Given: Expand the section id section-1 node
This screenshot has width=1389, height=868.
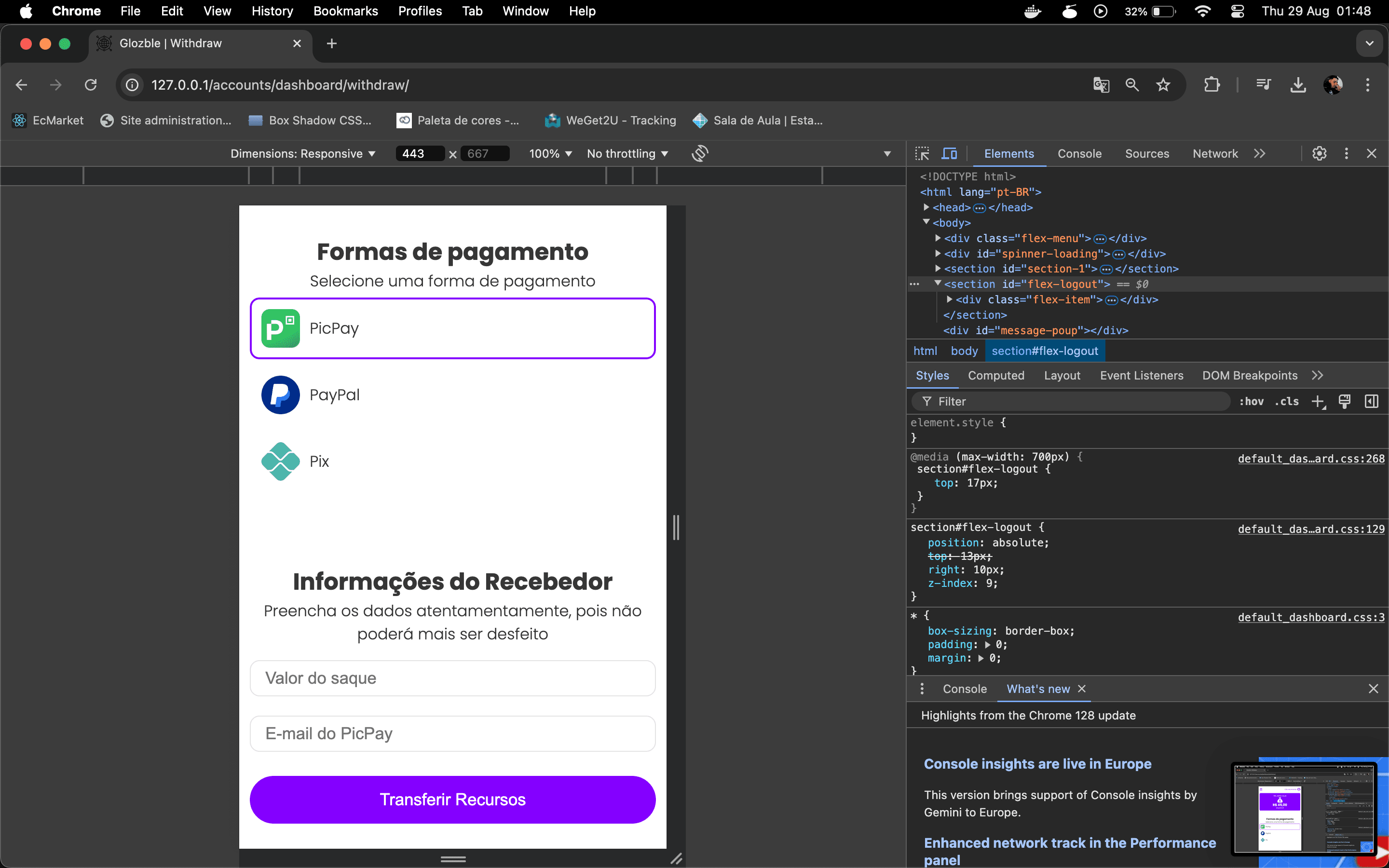Looking at the screenshot, I should [938, 268].
